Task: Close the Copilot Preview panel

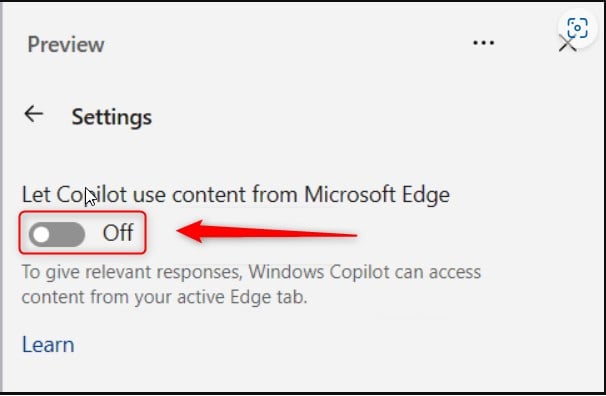Action: point(567,43)
